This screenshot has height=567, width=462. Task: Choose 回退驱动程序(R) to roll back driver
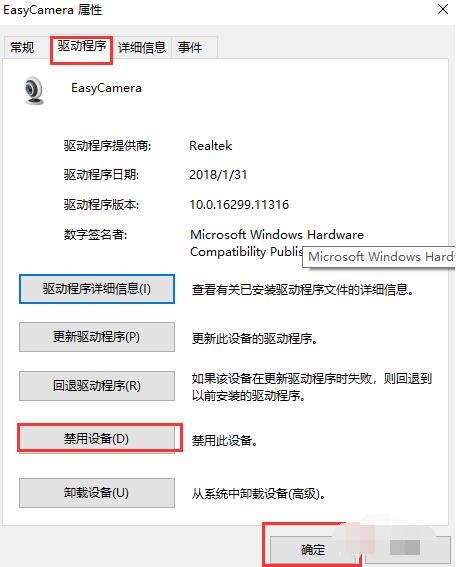97,385
